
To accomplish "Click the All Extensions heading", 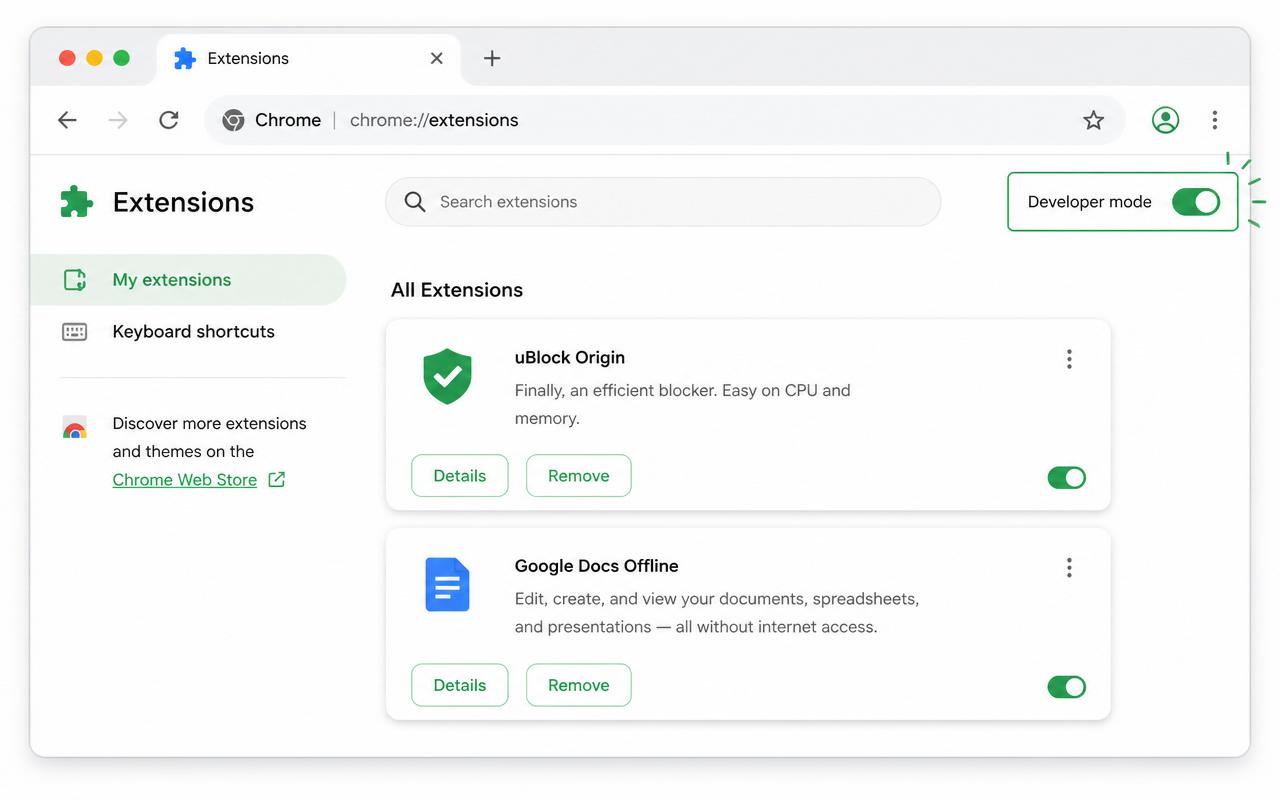I will click(457, 290).
